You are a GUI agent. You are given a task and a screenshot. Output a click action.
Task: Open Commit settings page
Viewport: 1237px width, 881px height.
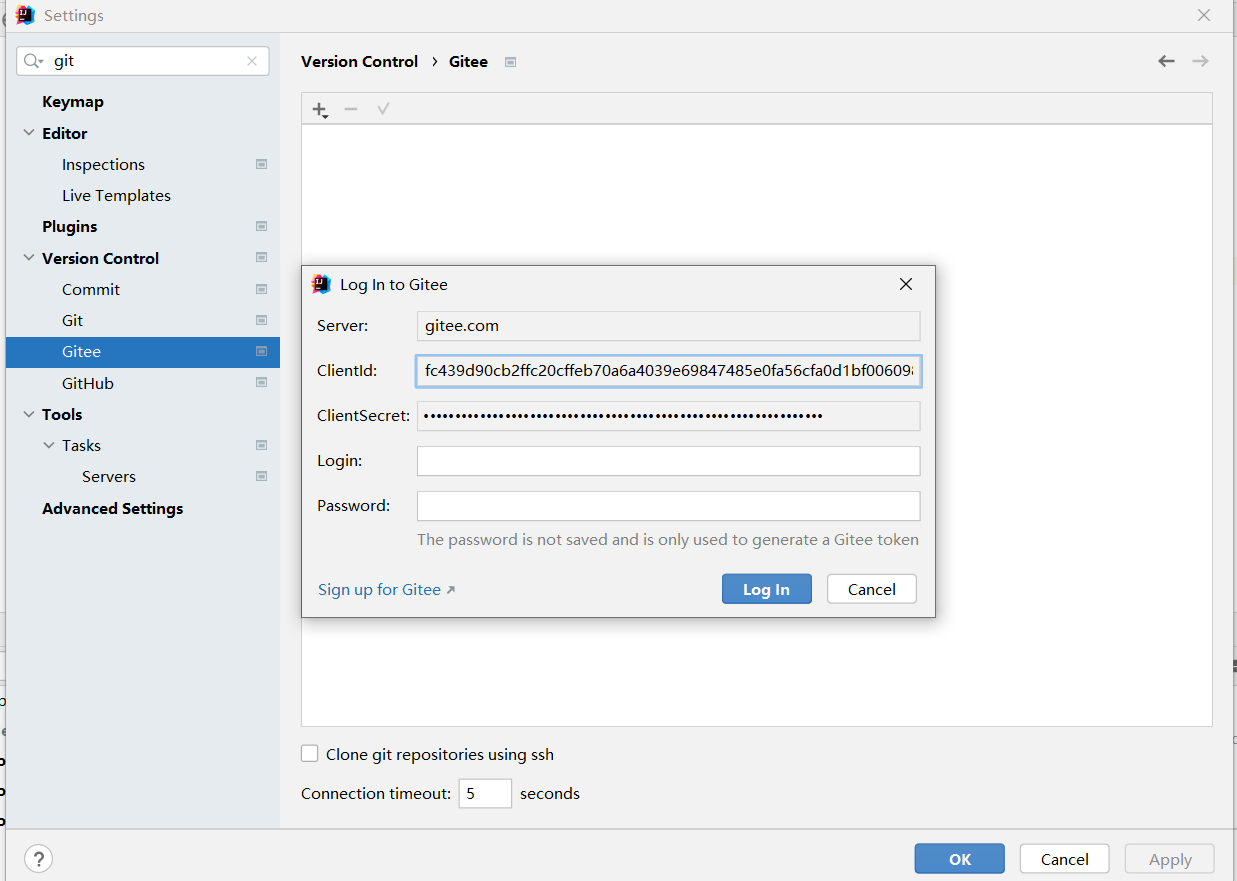(91, 289)
